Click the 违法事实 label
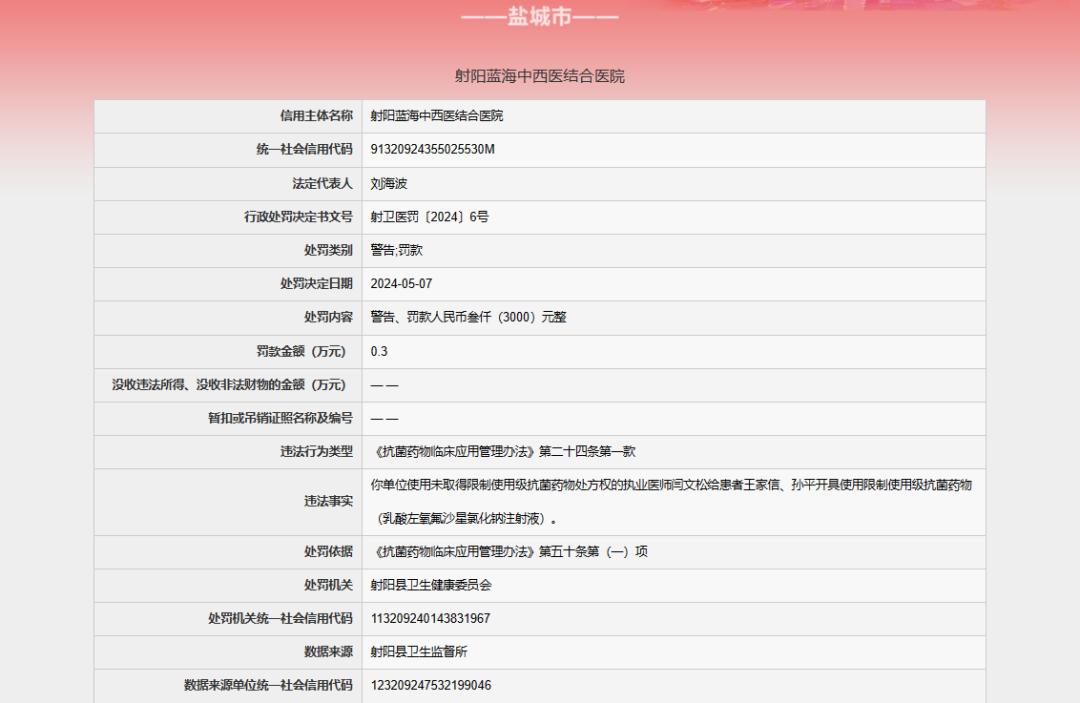 pyautogui.click(x=329, y=501)
